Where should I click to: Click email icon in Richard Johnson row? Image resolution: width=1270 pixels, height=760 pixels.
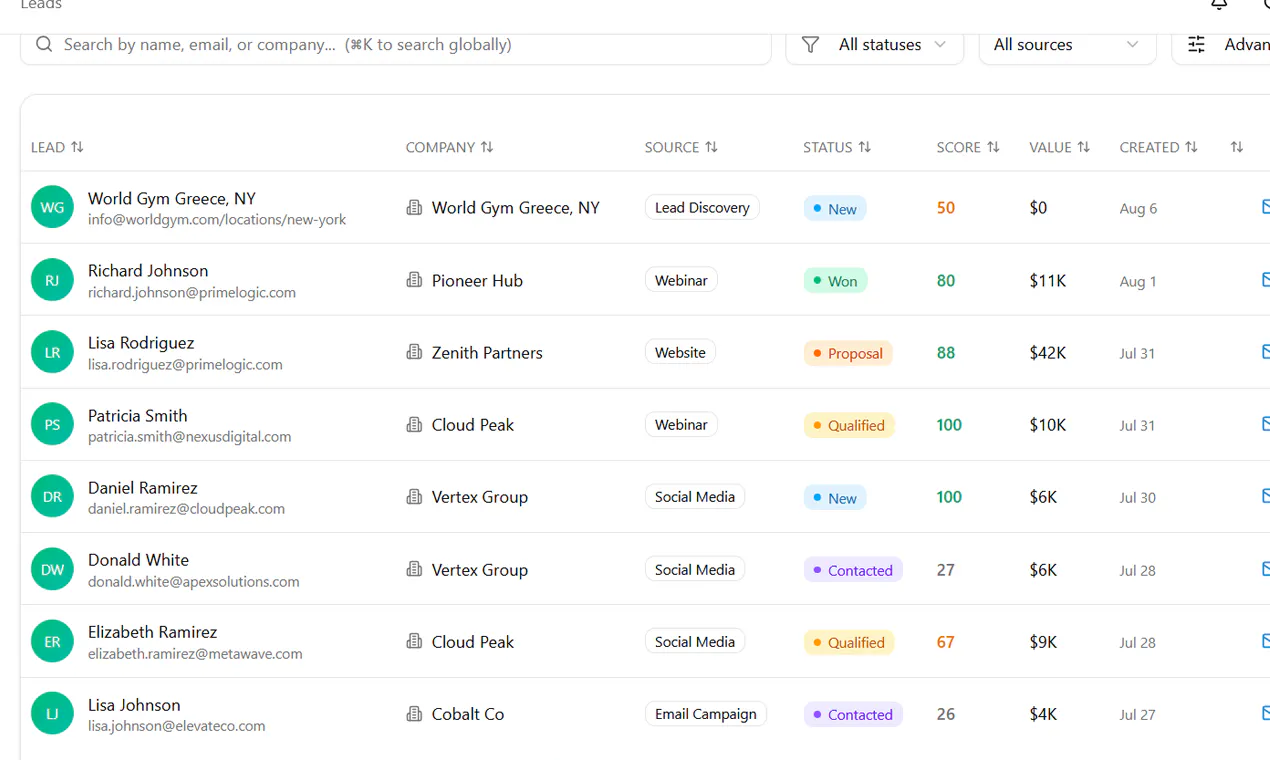1265,280
